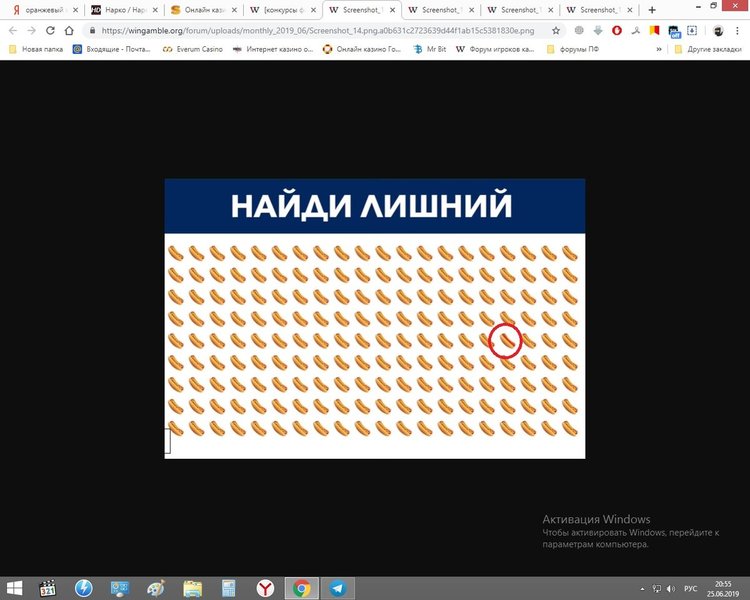Open Yandex Browser from the taskbar
The image size is (750, 600).
[x=265, y=588]
